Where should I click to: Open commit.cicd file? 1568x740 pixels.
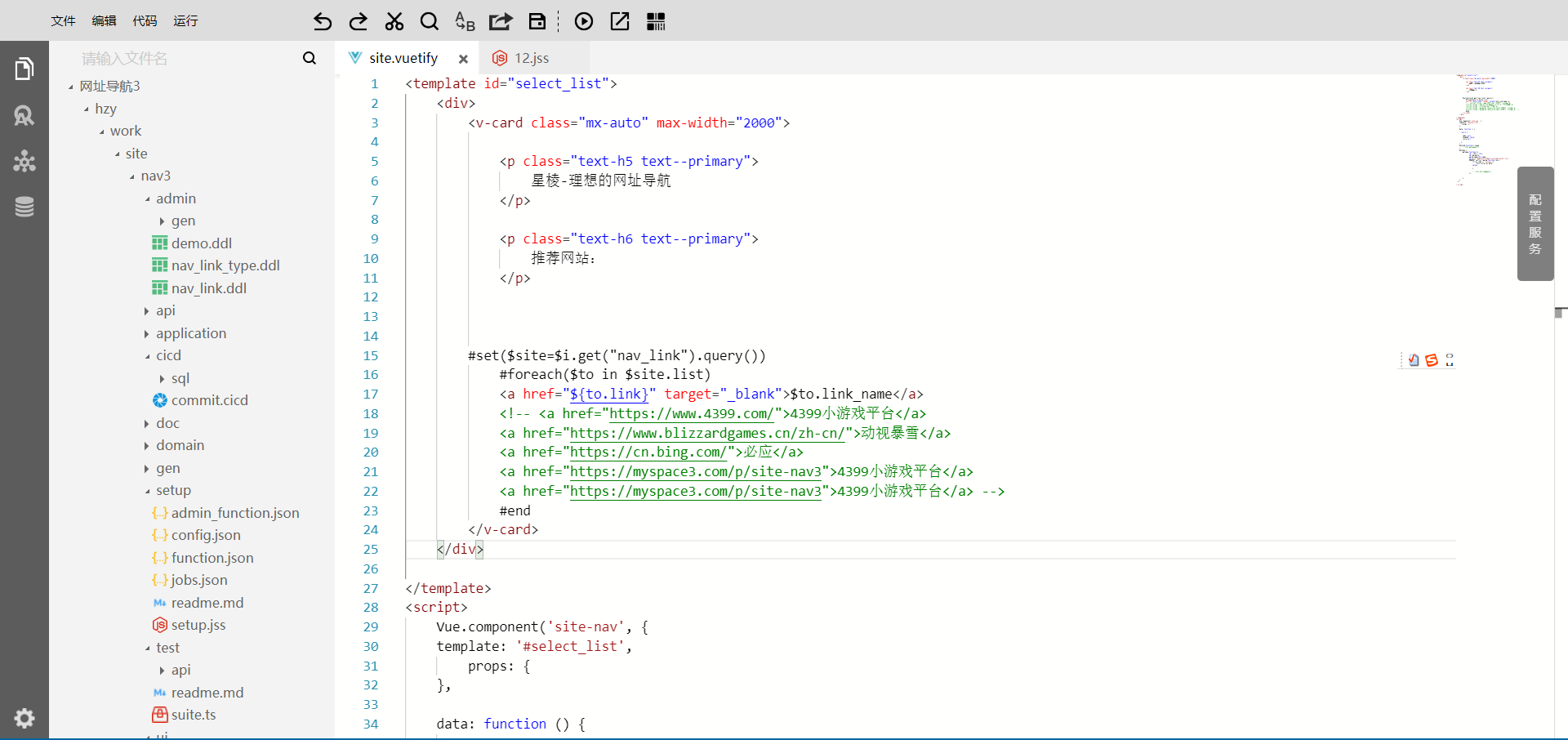[210, 400]
